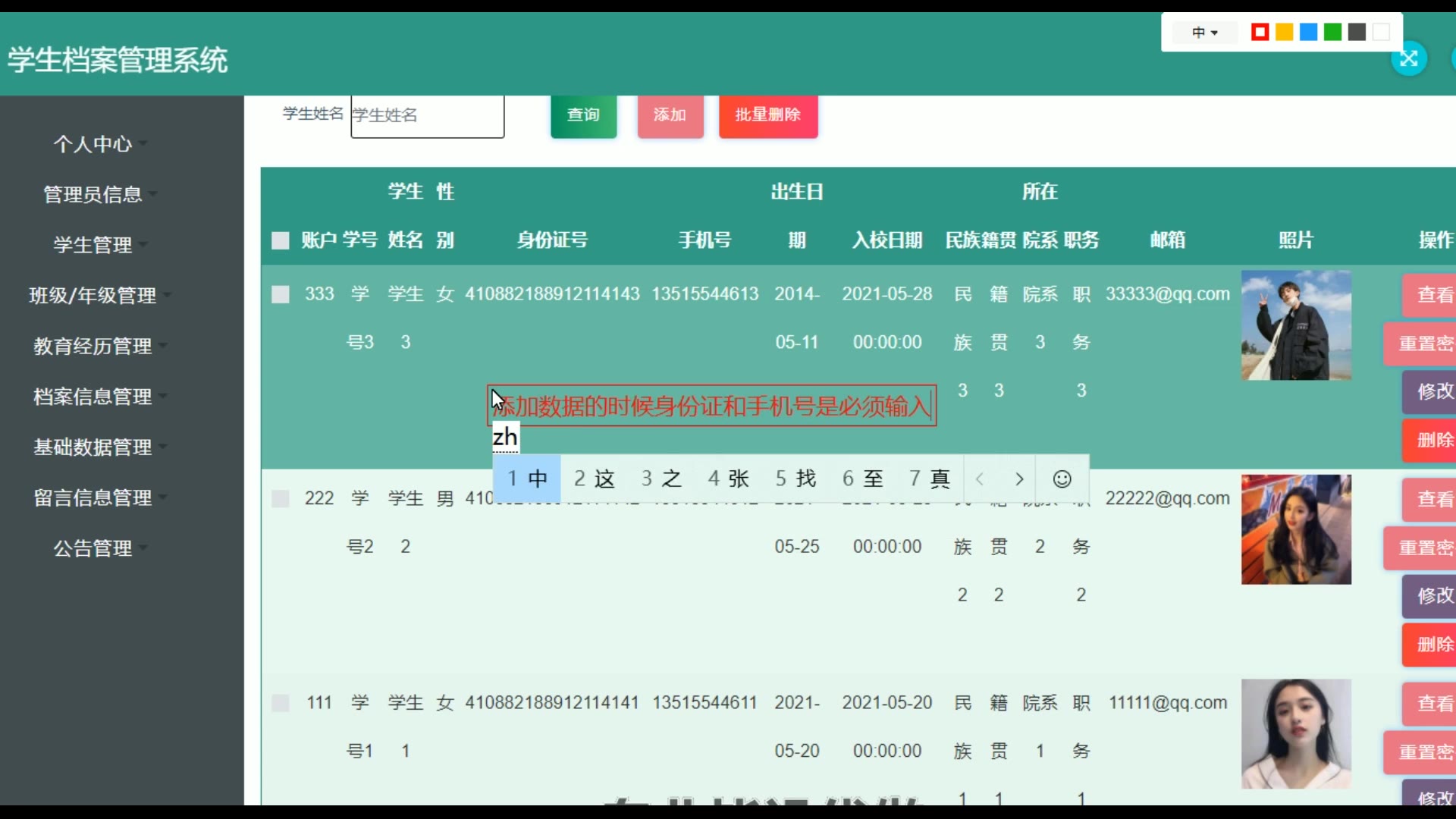Viewport: 1456px width, 819px height.
Task: Click the 添加 add button
Action: (x=670, y=115)
